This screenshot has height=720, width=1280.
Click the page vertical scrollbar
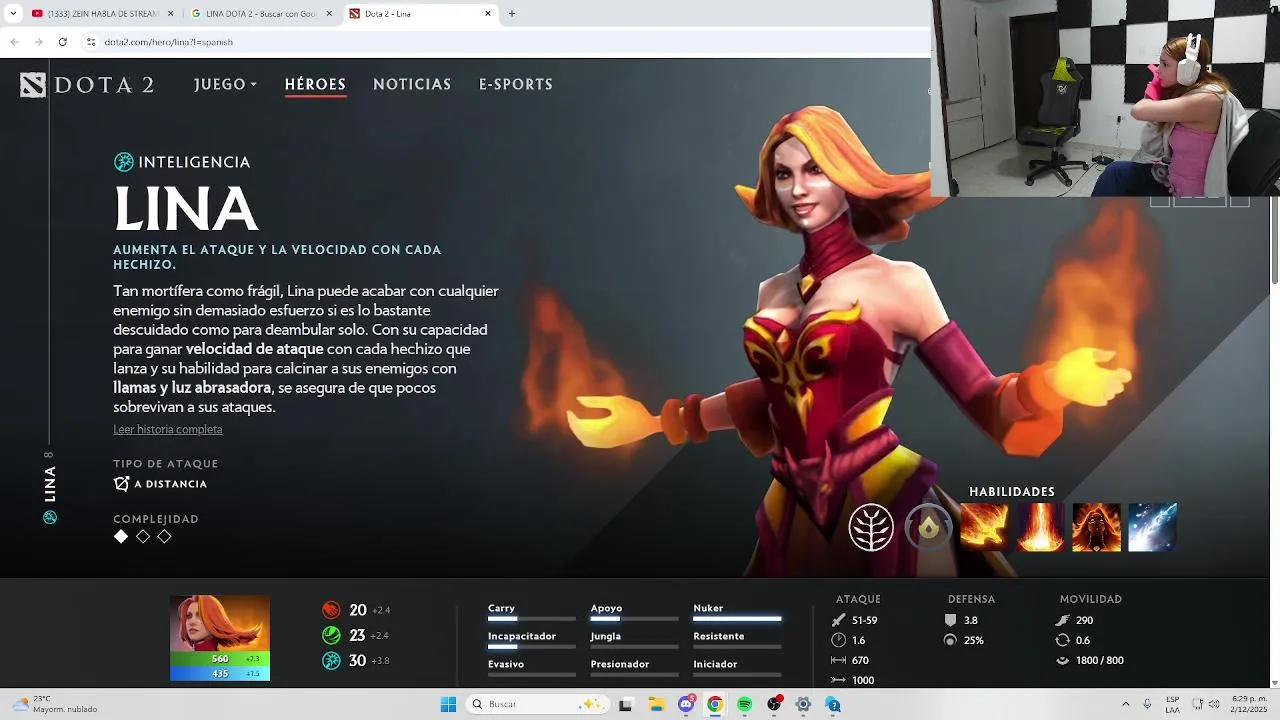1274,240
